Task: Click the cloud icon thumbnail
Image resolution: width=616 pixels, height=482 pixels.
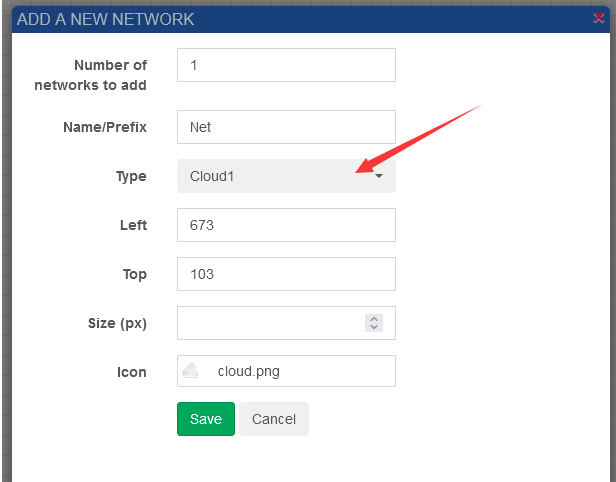Action: pyautogui.click(x=191, y=371)
